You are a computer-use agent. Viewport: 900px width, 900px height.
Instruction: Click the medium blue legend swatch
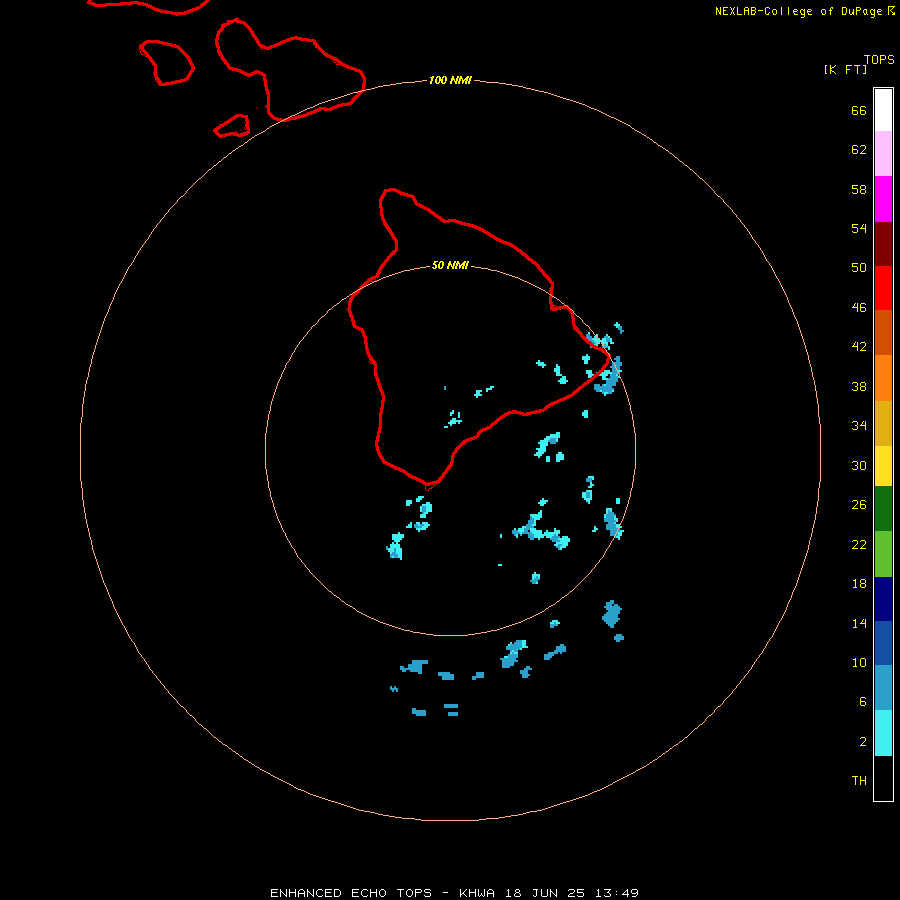[x=883, y=643]
